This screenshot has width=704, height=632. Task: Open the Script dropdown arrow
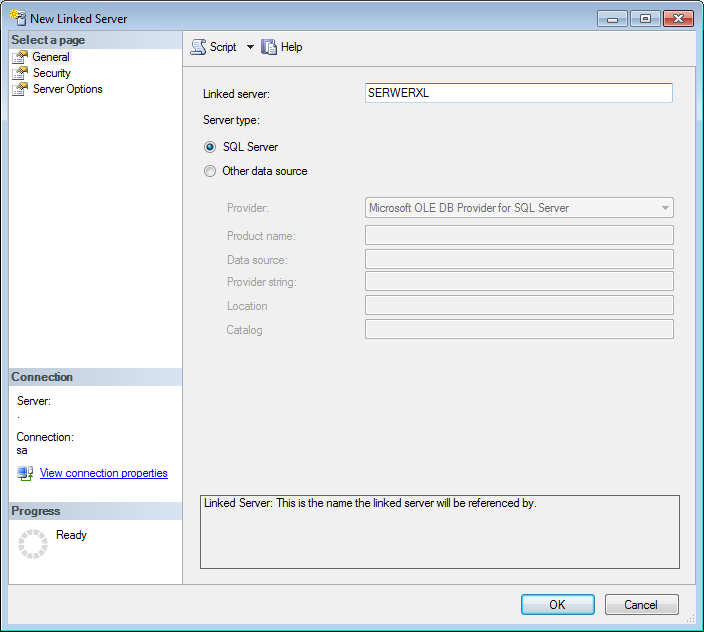coord(250,47)
